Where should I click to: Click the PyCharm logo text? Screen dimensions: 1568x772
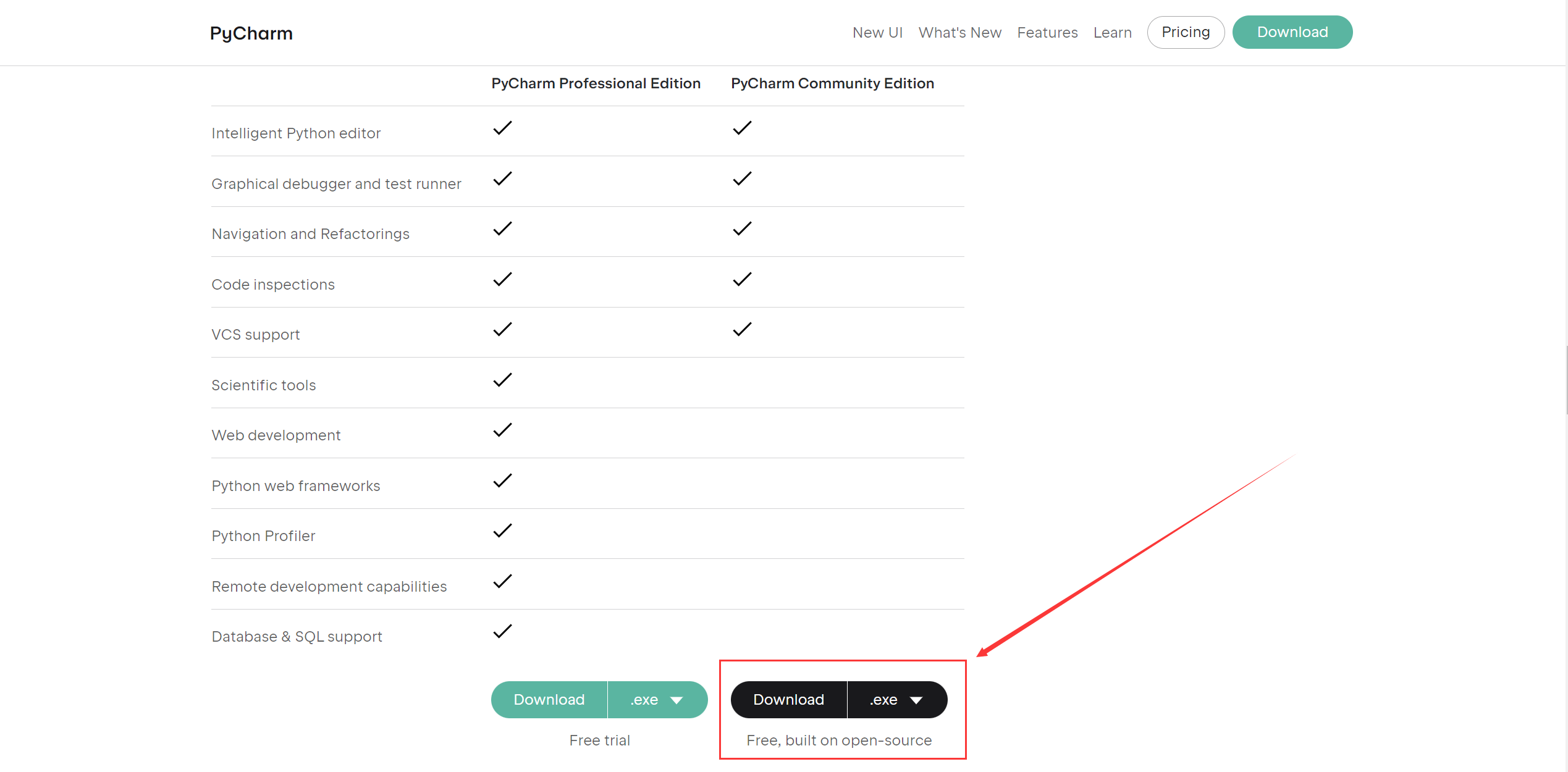[x=251, y=33]
